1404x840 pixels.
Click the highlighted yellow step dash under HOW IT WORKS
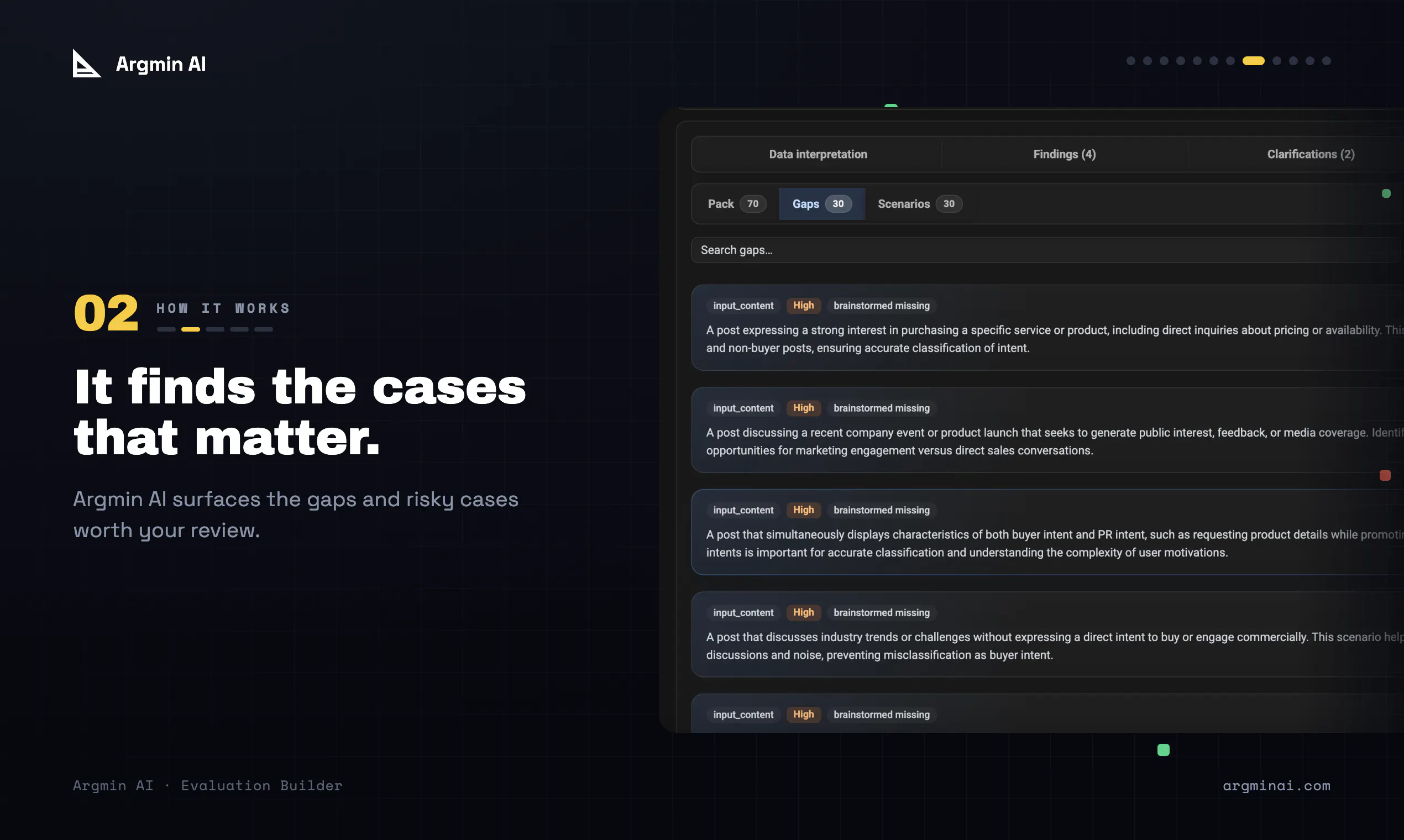click(x=190, y=329)
